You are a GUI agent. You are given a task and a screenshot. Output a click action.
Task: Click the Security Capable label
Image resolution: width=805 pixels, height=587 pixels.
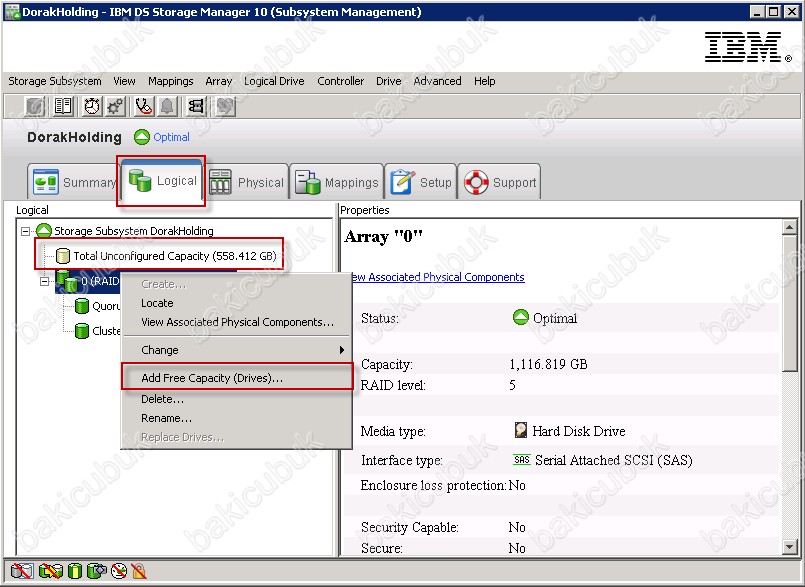tap(409, 527)
